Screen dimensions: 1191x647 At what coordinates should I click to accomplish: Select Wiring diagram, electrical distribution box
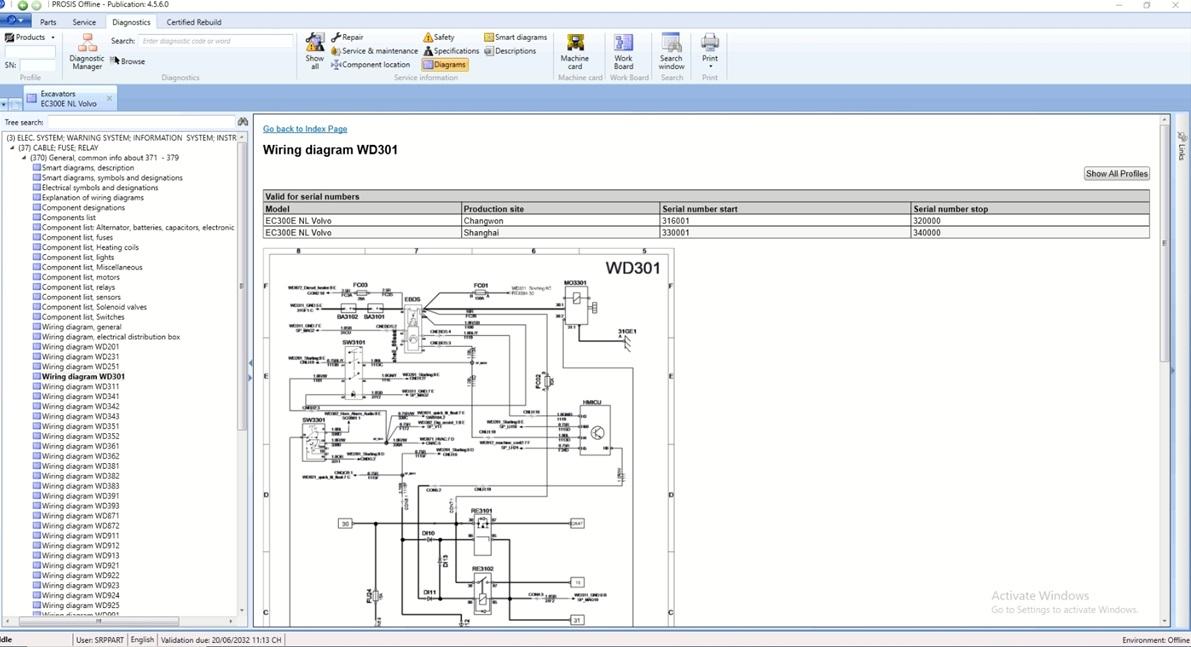[x=111, y=336]
